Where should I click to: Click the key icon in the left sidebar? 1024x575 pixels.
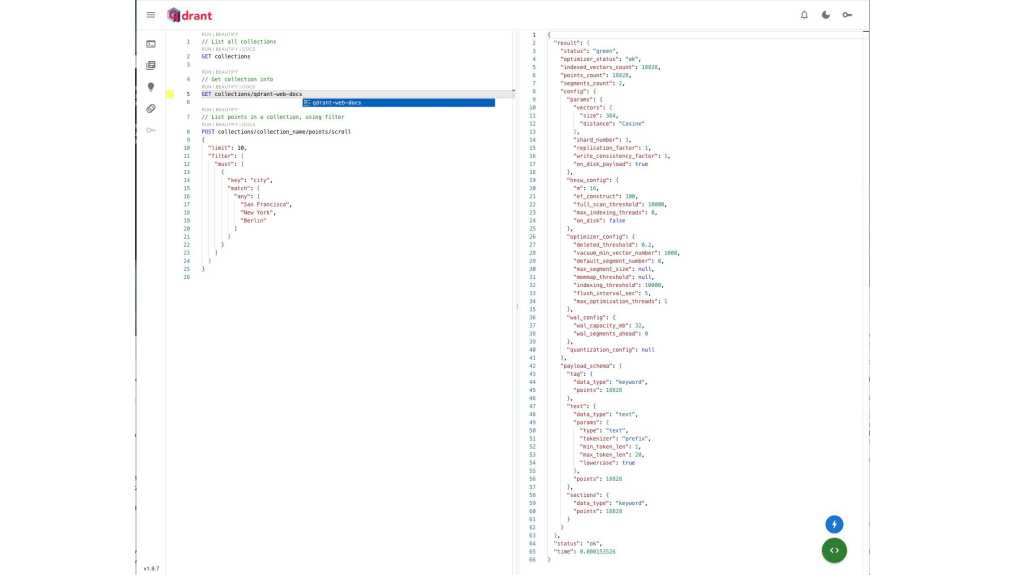point(151,130)
